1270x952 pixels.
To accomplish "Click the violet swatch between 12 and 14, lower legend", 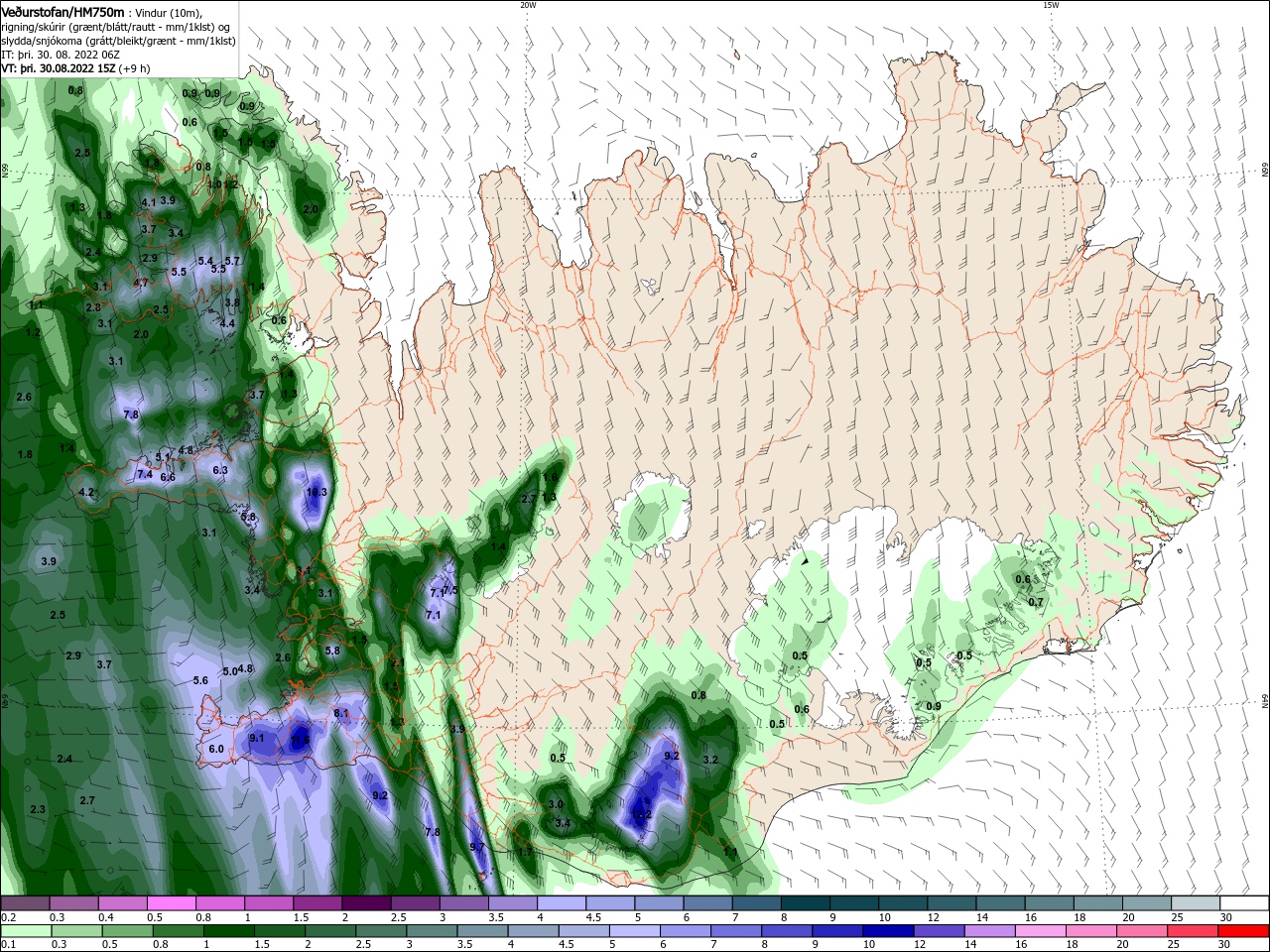I will pyautogui.click(x=938, y=931).
